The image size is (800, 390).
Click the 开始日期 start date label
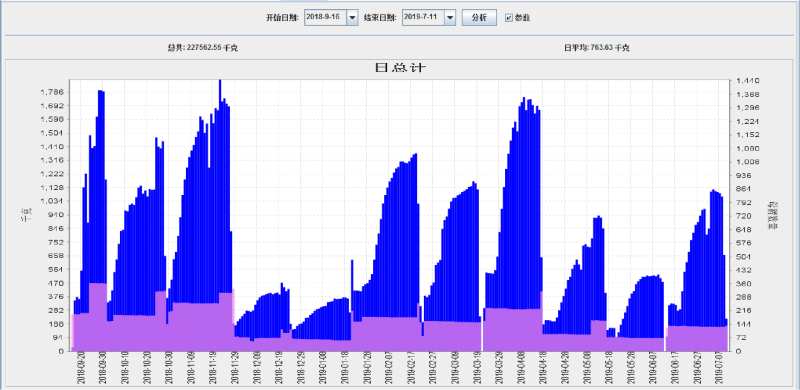pyautogui.click(x=282, y=18)
